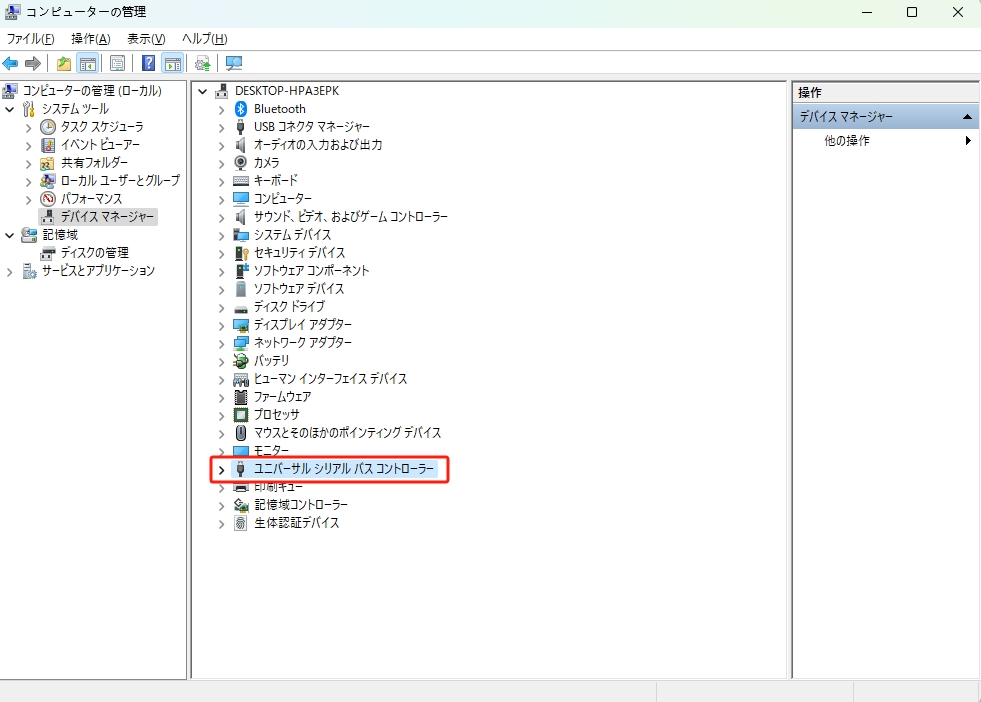981x702 pixels.
Task: Click the Back arrow toolbar button
Action: click(11, 64)
